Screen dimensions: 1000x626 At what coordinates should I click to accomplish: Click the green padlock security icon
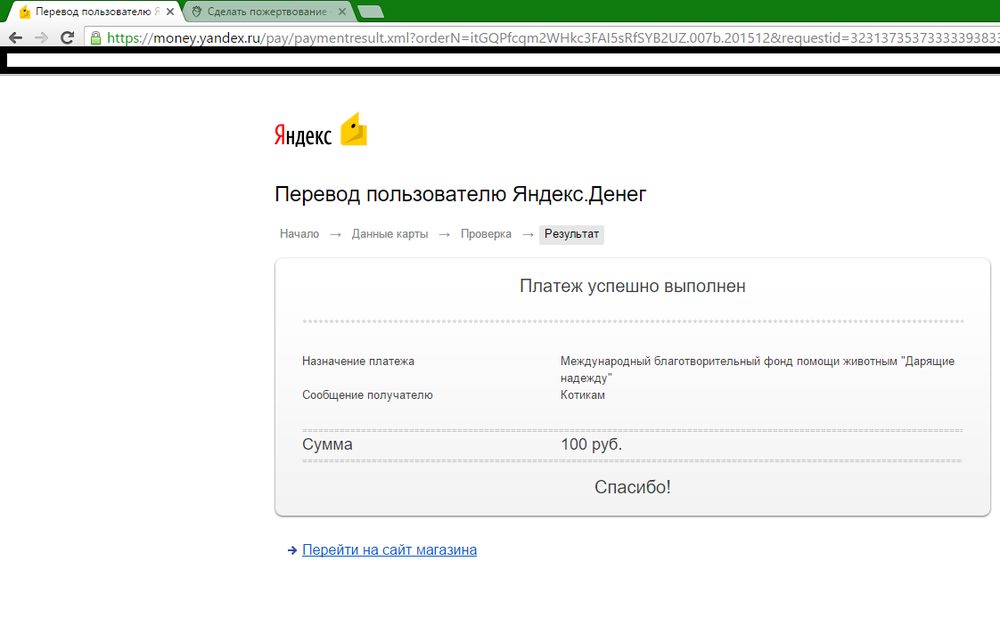96,38
